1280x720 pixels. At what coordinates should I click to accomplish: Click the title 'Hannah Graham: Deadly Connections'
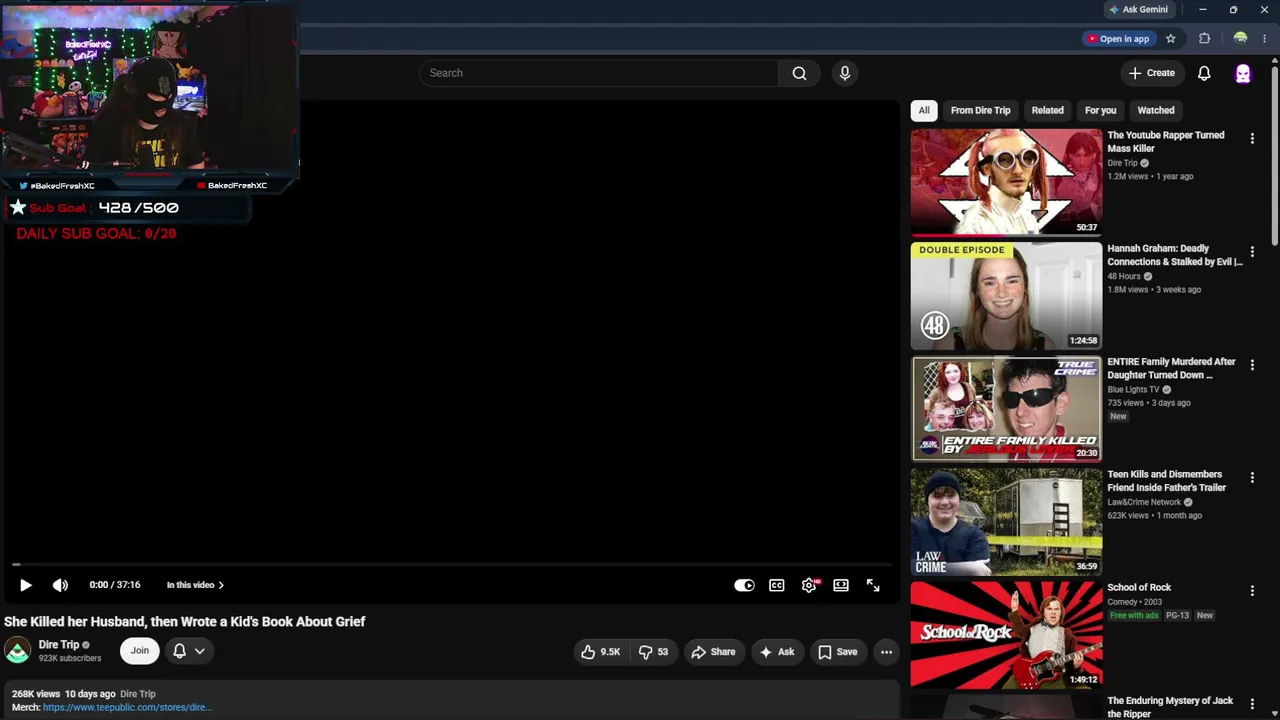tap(1175, 255)
